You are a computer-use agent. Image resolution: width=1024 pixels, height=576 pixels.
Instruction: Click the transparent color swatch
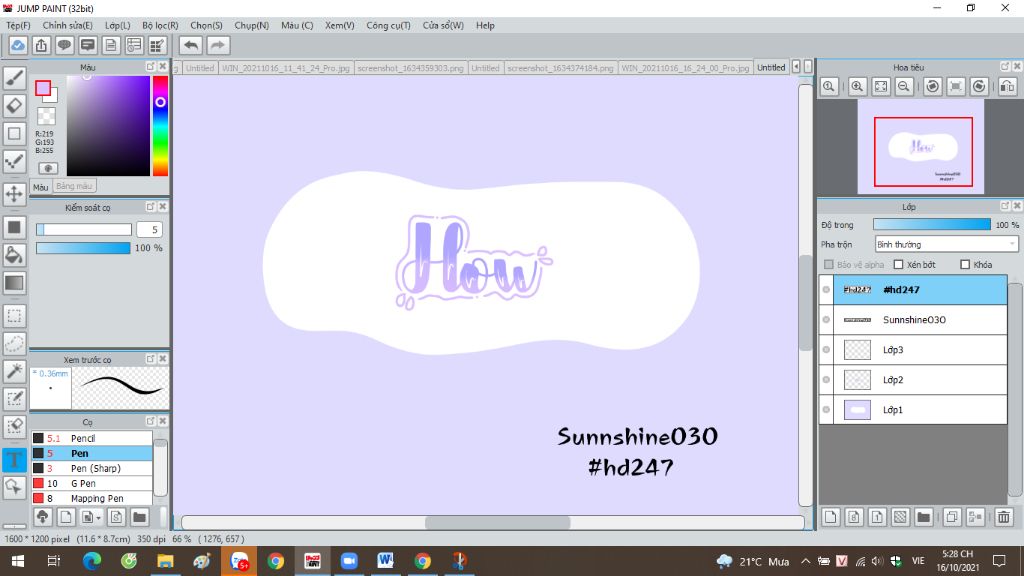tap(46, 117)
